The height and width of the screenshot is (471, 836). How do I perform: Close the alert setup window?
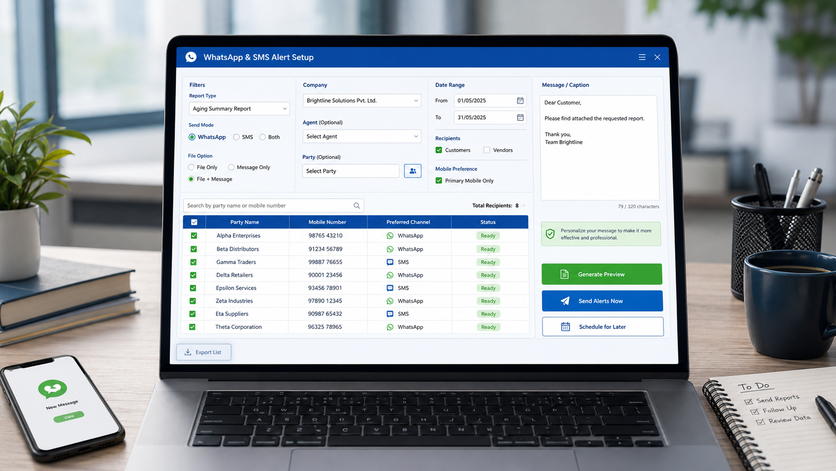coord(657,57)
